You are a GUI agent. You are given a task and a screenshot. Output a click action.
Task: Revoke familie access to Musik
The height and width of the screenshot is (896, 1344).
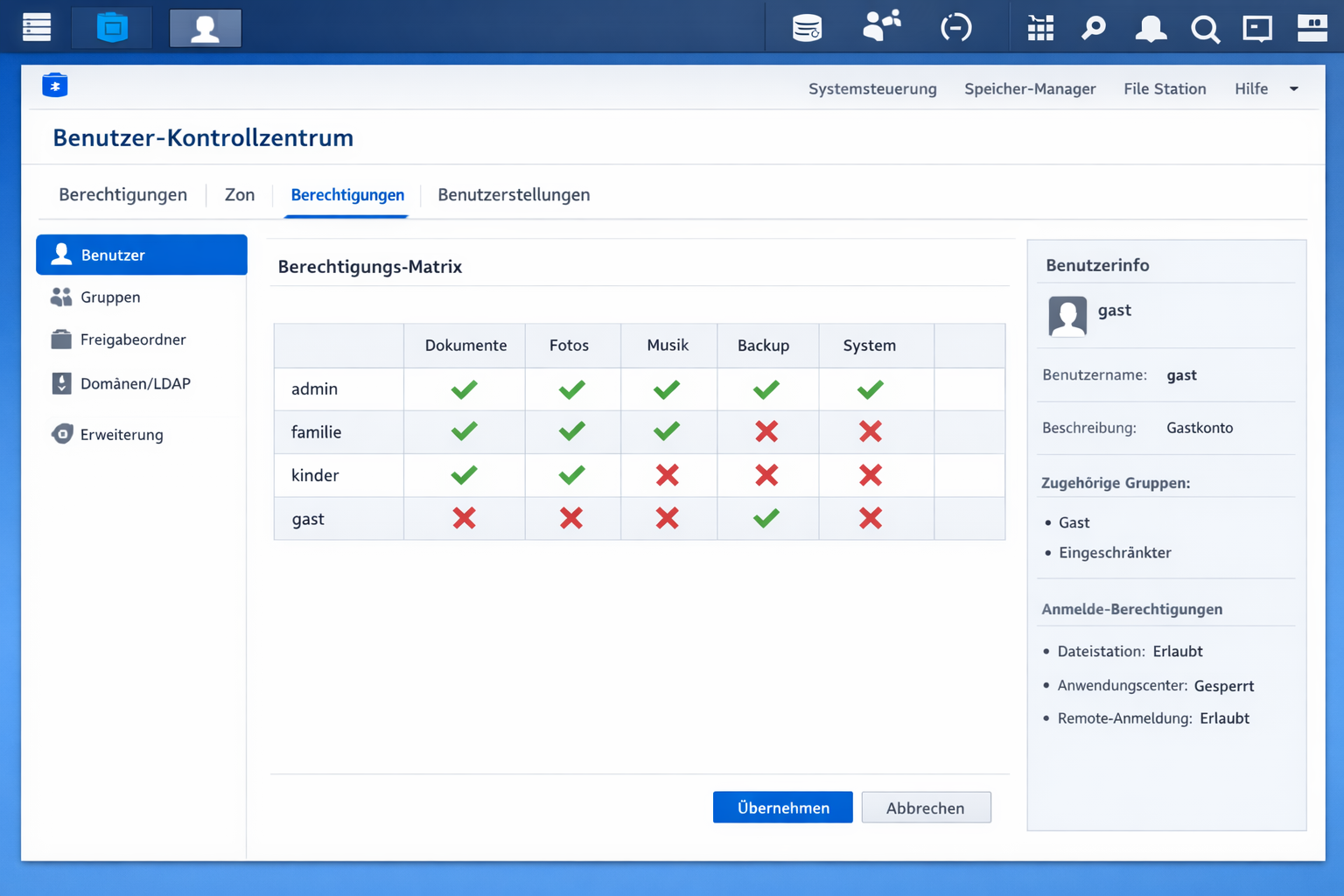click(x=668, y=431)
